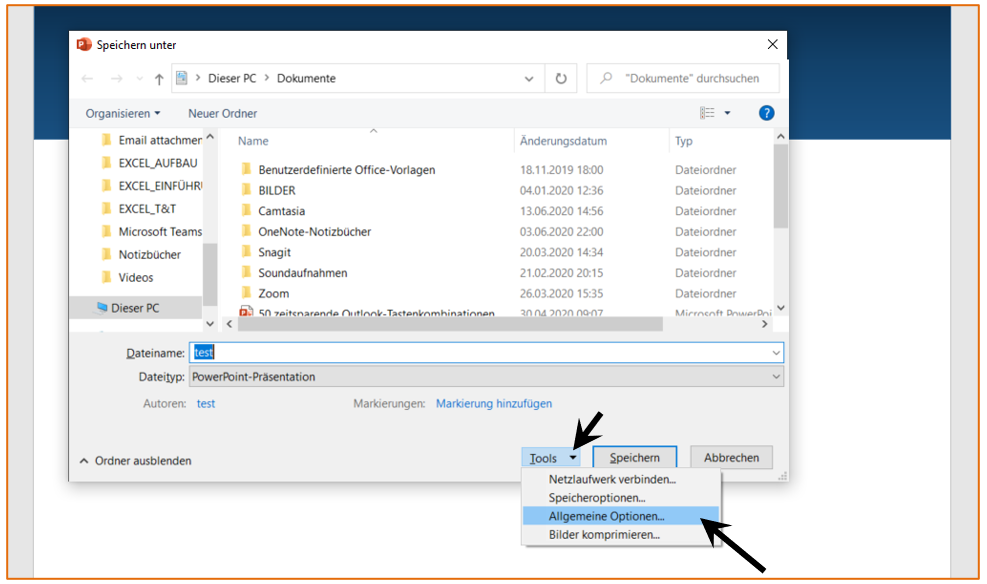
Task: Select the Snagit folder
Action: pyautogui.click(x=274, y=252)
